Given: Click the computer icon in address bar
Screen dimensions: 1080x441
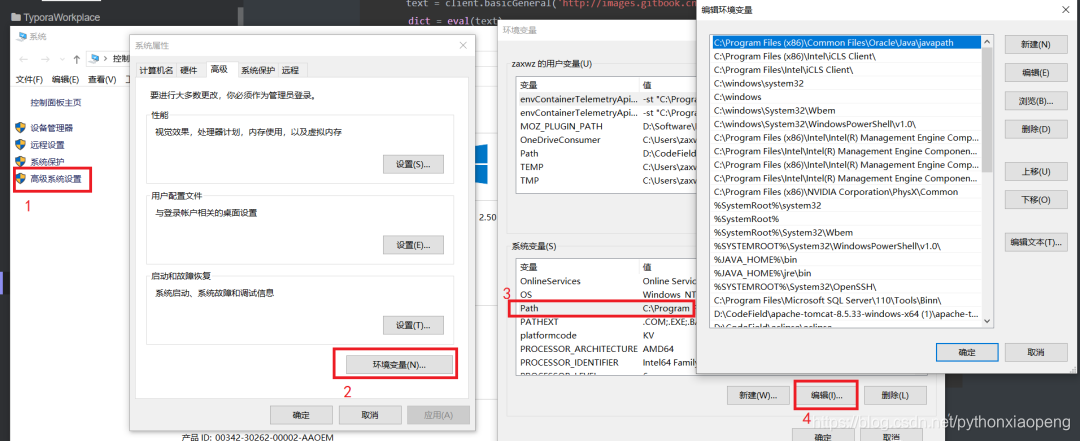Looking at the screenshot, I should click(x=94, y=59).
